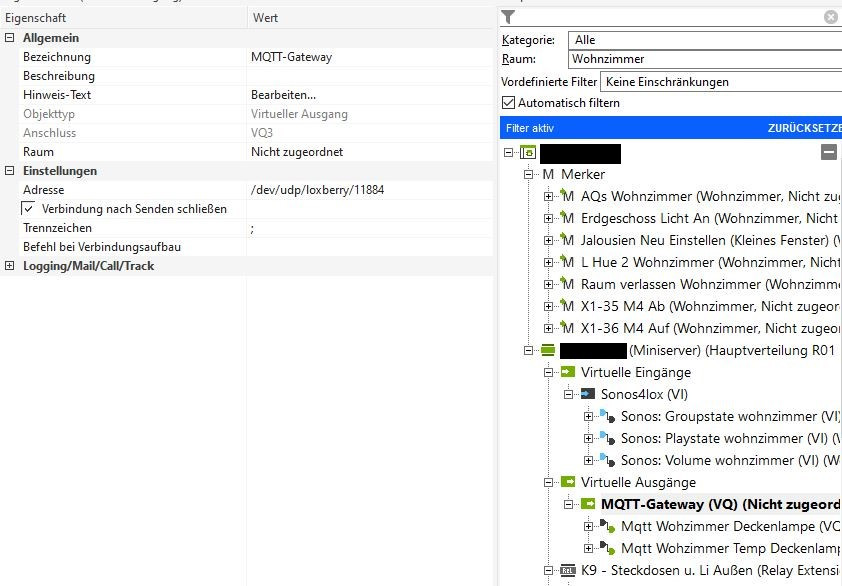842x586 pixels.
Task: Click the icon of X1-36 M4 Auf
Action: [567, 328]
